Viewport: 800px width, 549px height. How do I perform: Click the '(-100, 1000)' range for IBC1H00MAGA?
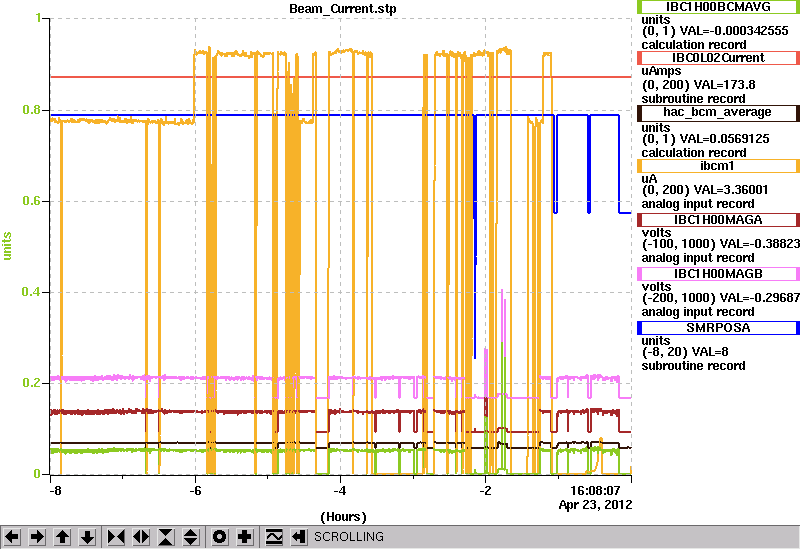pos(679,244)
